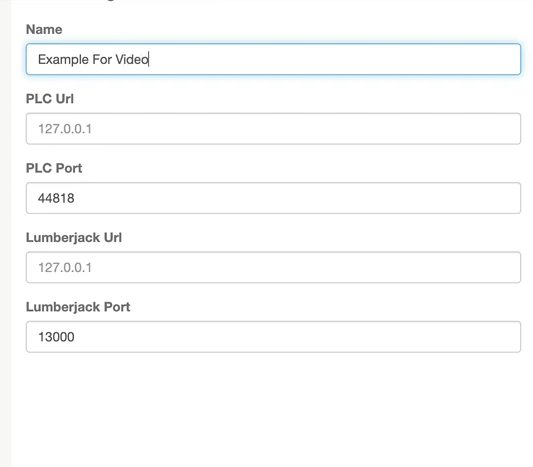Focus the Lumberjack Port input field
Viewport: 533px width, 467px height.
click(x=273, y=336)
